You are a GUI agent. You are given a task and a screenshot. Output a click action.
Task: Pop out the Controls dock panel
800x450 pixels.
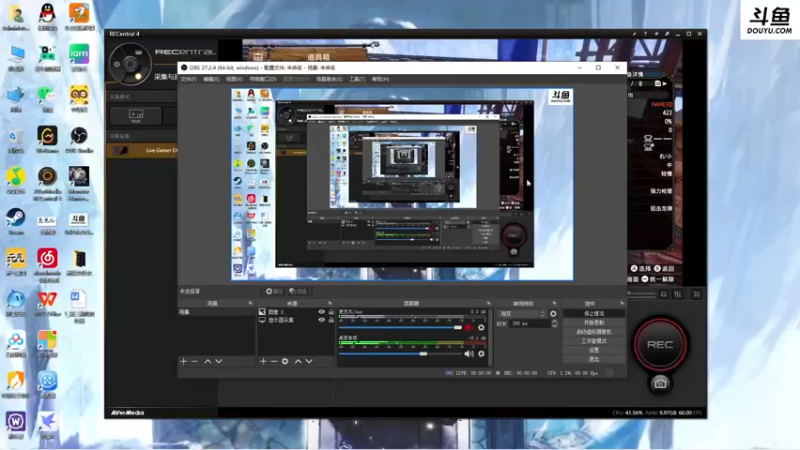621,303
